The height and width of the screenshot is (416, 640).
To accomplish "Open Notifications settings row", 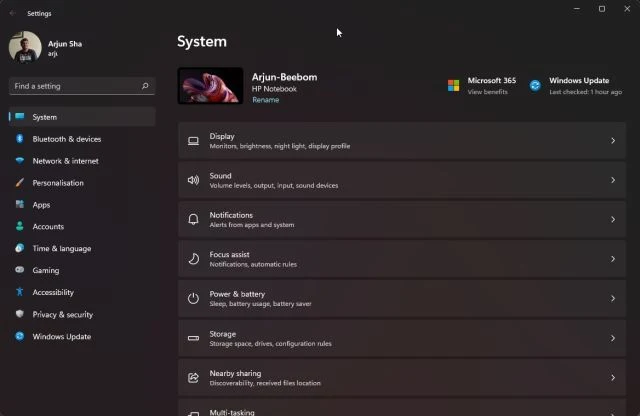I will point(402,220).
